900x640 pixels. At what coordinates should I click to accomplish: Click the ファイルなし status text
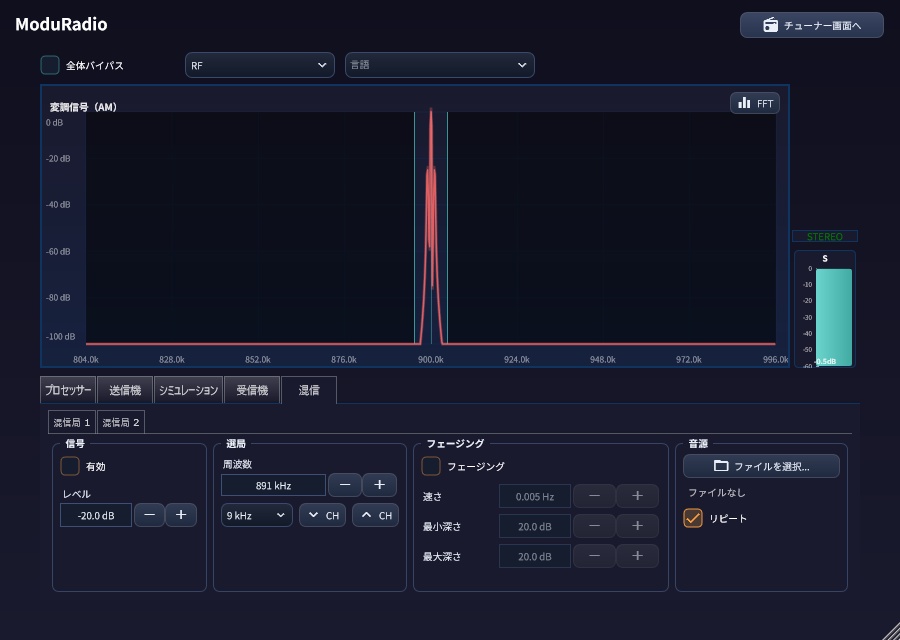pyautogui.click(x=716, y=492)
